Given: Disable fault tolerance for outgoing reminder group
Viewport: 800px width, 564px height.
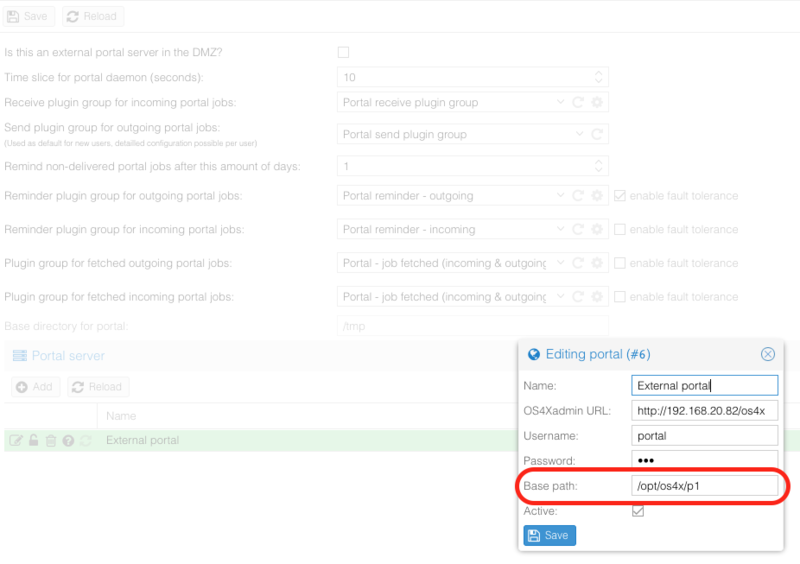Looking at the screenshot, I should coord(620,196).
